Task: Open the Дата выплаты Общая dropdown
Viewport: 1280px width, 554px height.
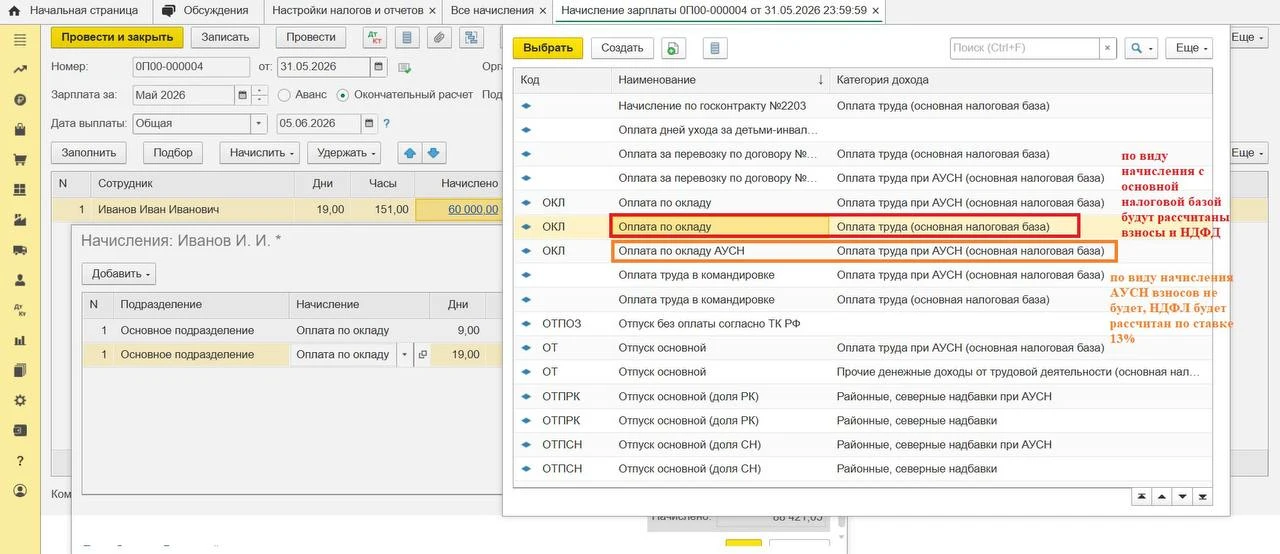Action: 259,123
